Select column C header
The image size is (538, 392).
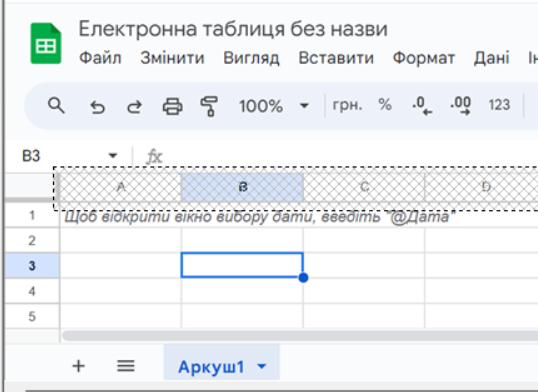click(364, 187)
